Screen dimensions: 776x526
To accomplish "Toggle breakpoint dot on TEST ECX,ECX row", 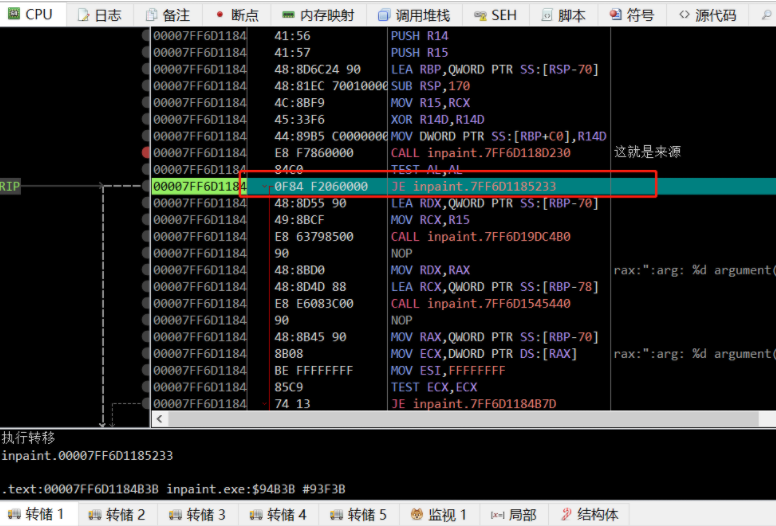I will click(146, 387).
